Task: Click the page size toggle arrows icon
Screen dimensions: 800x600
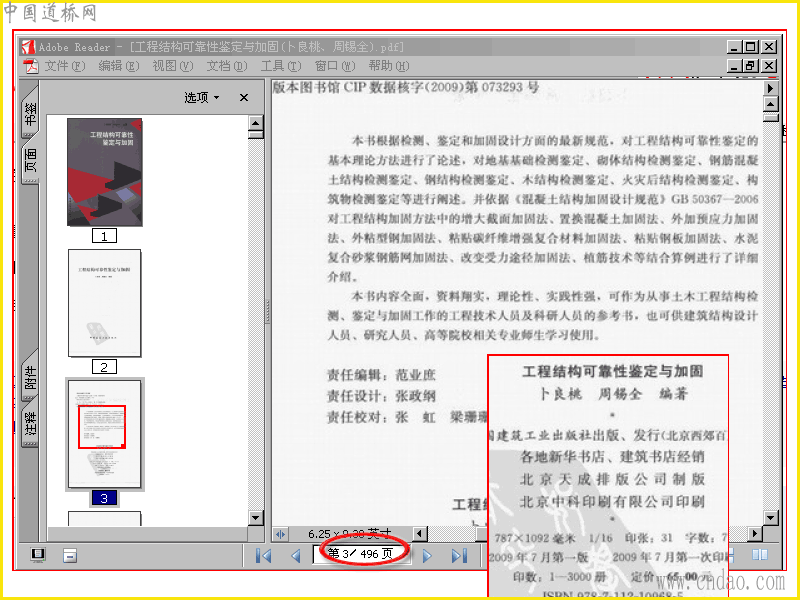Action: click(x=280, y=534)
